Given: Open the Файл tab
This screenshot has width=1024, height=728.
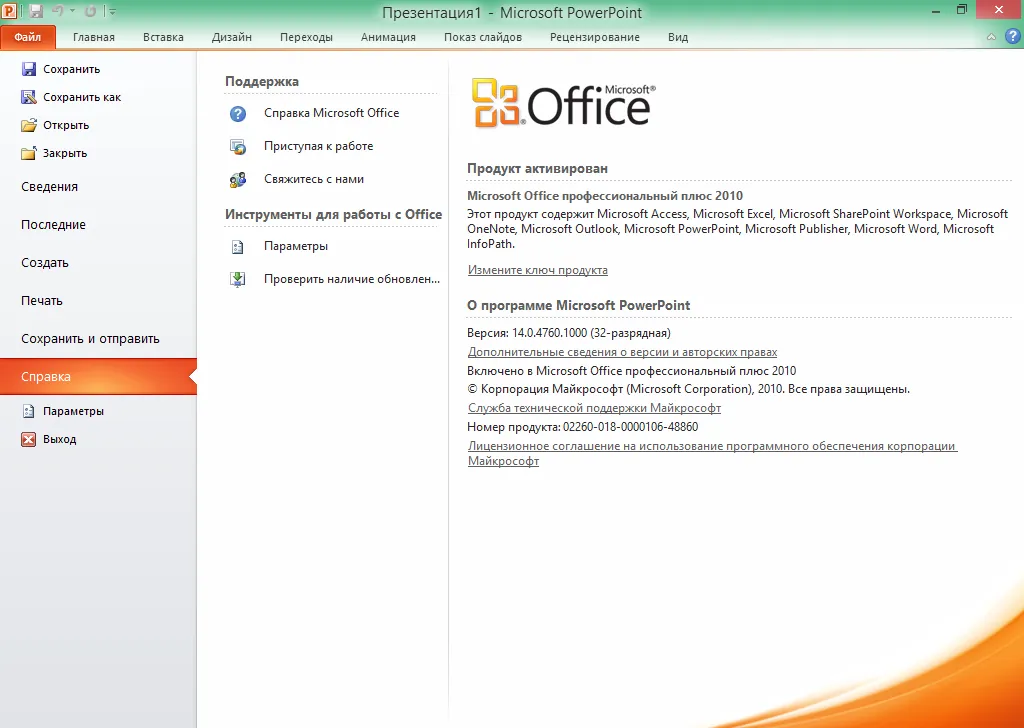Looking at the screenshot, I should point(28,37).
